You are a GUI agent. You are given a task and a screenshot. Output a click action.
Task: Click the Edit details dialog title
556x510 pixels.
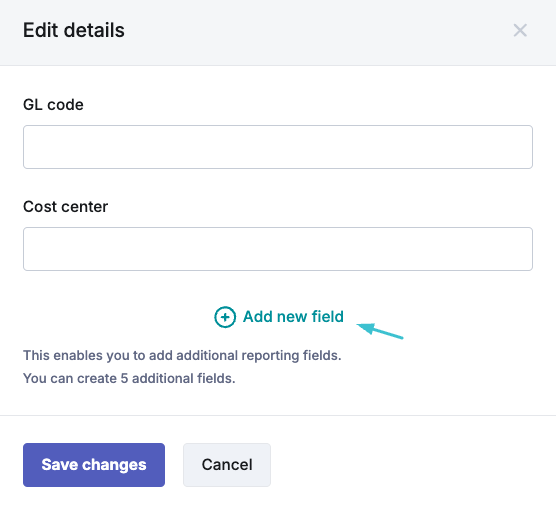[x=74, y=30]
